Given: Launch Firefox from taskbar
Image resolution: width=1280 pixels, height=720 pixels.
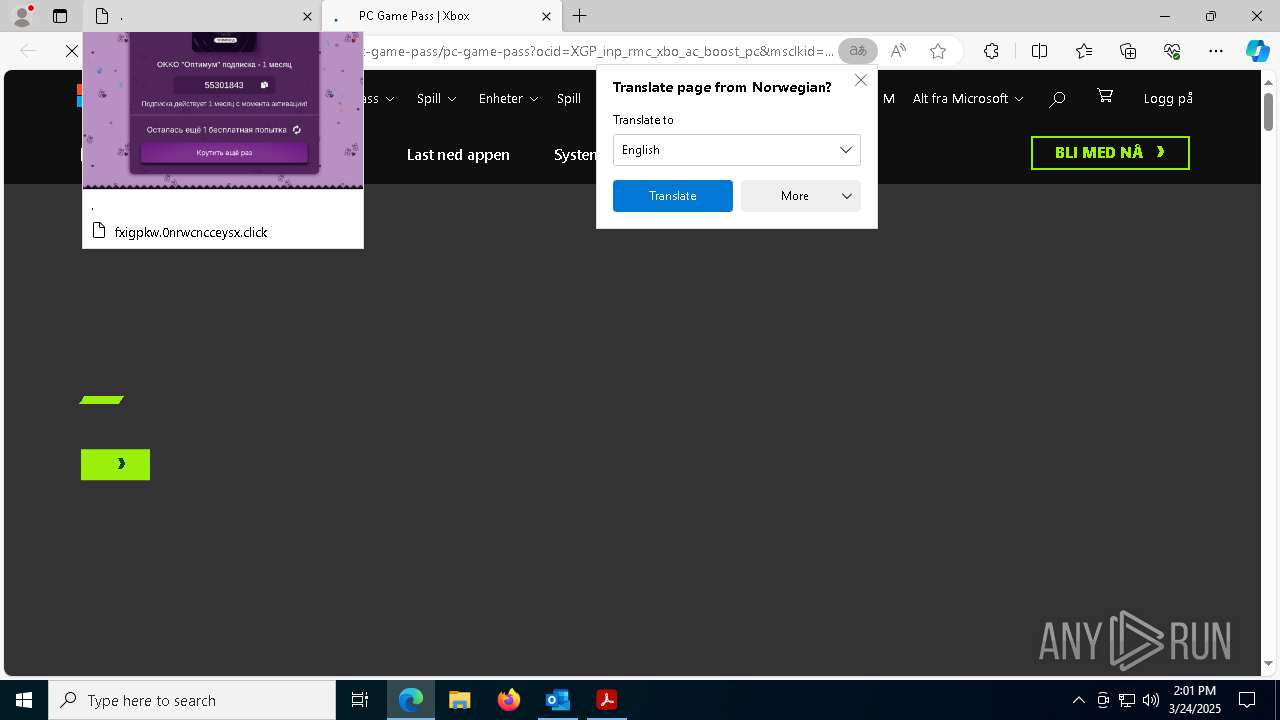Looking at the screenshot, I should [508, 700].
